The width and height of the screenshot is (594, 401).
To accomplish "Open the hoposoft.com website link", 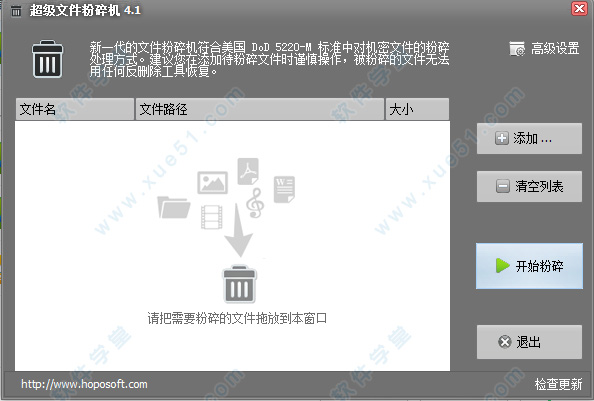I will (x=84, y=384).
